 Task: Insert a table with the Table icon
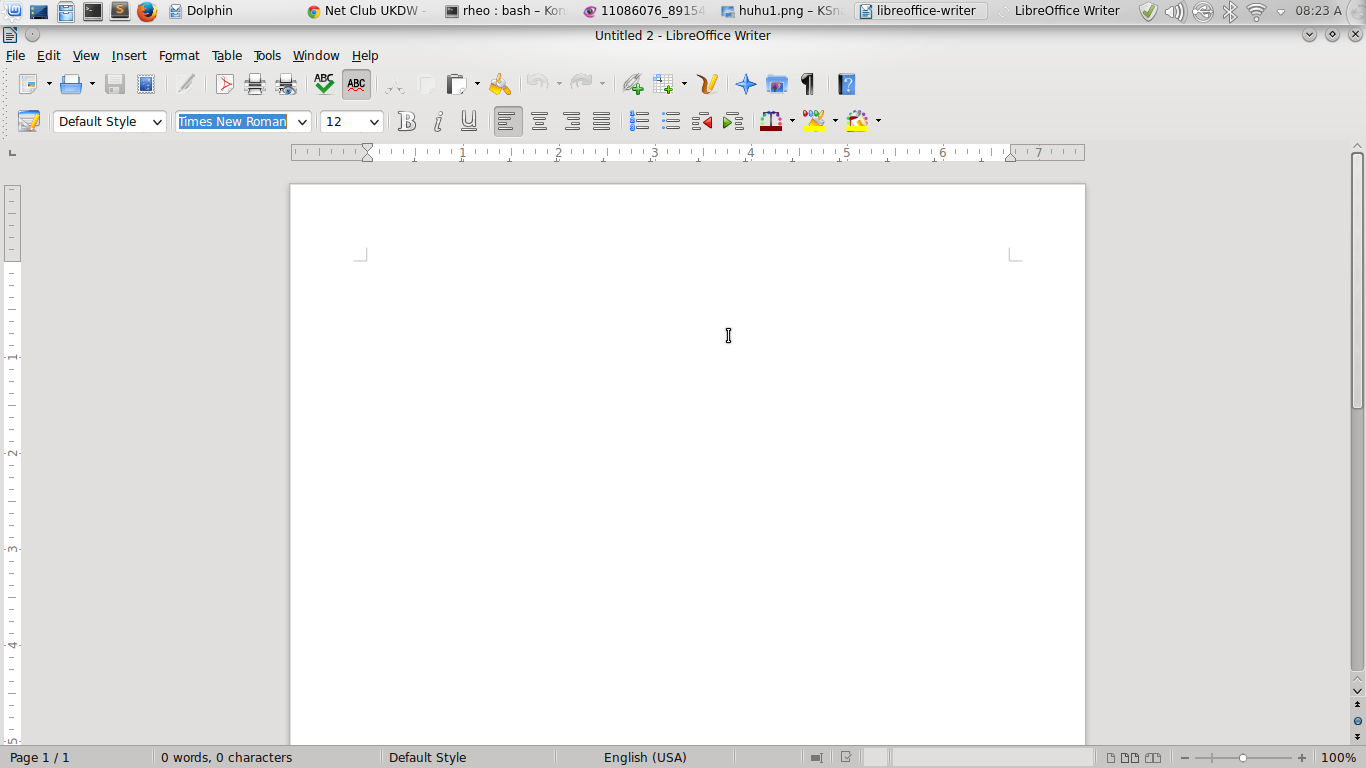pos(664,84)
